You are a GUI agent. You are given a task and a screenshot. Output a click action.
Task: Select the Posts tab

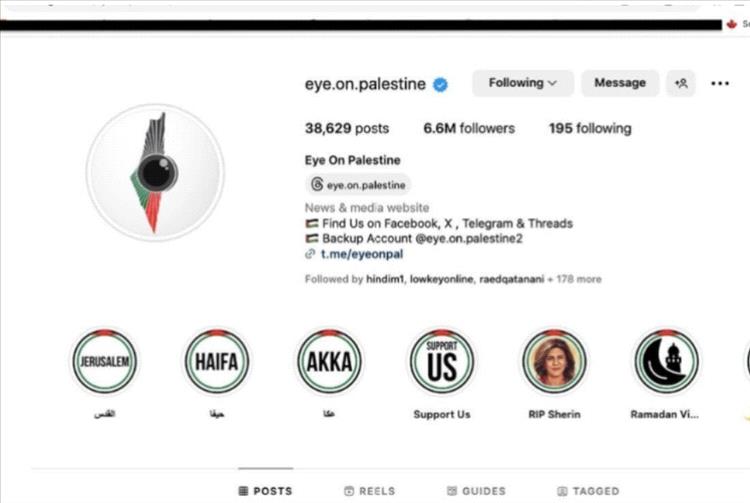265,491
